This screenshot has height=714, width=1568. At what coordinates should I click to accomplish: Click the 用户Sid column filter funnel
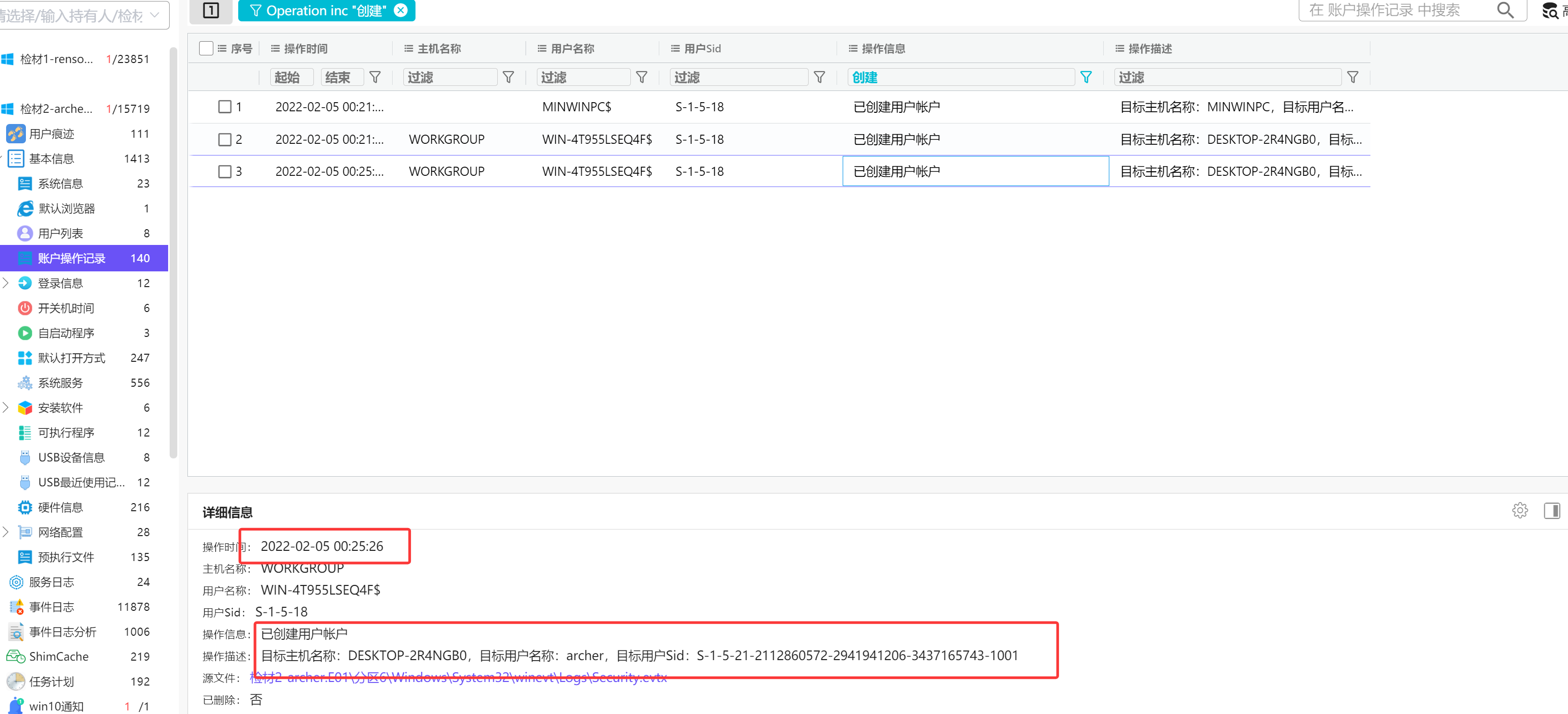[x=819, y=77]
